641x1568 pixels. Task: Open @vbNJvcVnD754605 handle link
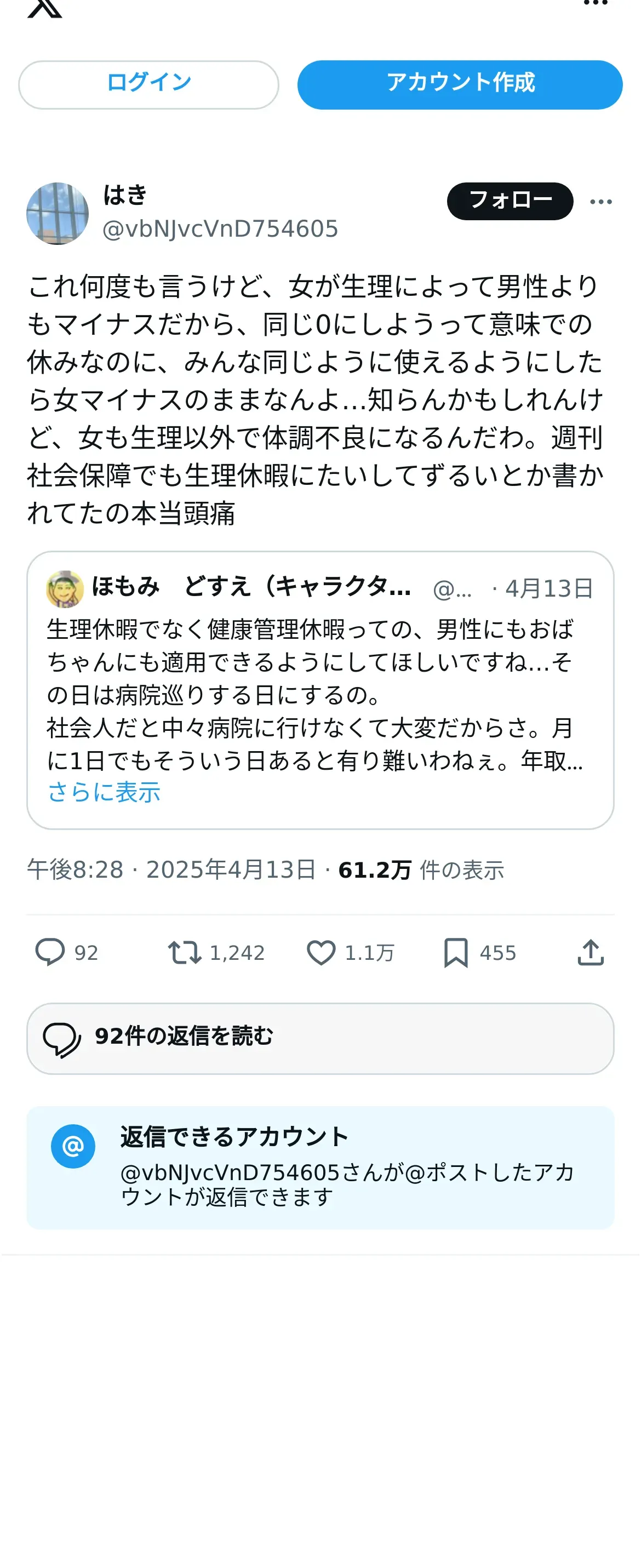point(220,229)
